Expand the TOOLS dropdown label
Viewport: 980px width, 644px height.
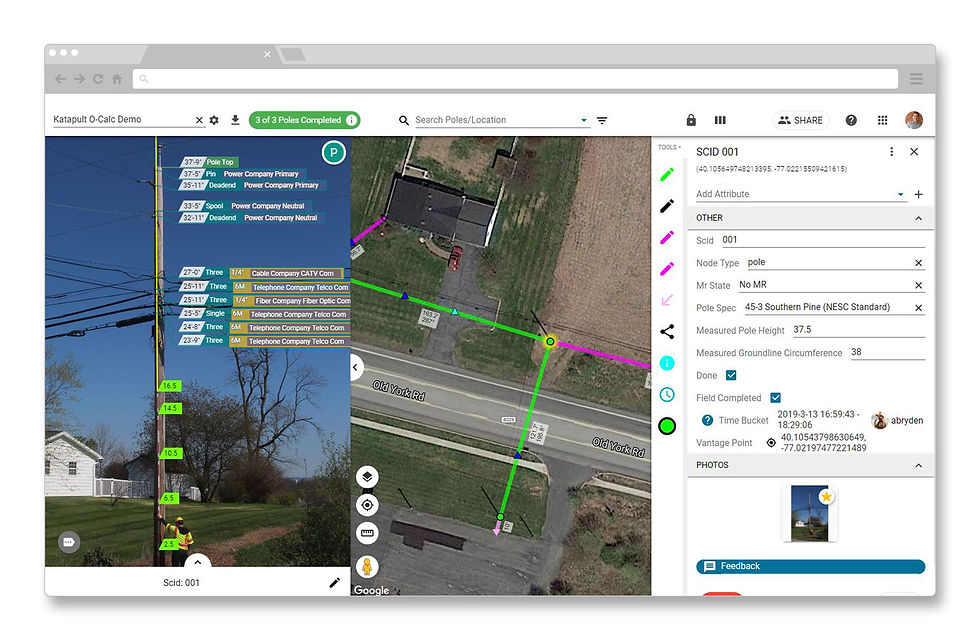coord(669,148)
